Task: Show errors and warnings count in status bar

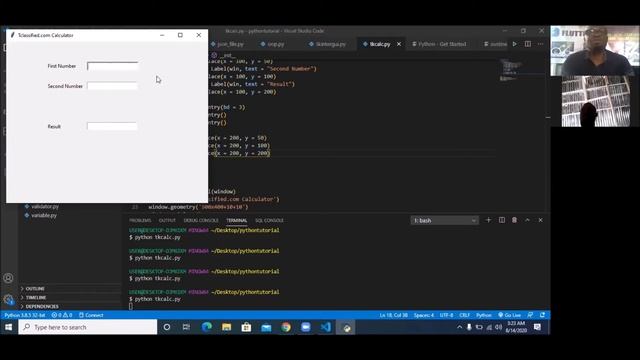Action: click(x=62, y=315)
